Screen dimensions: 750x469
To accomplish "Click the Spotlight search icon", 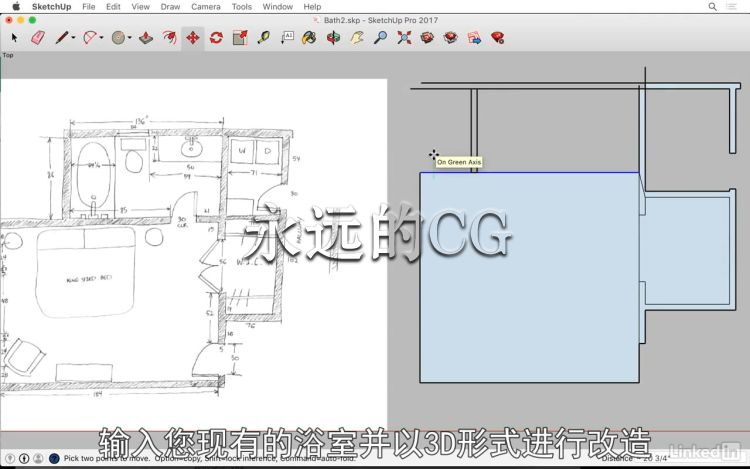I will (712, 7).
